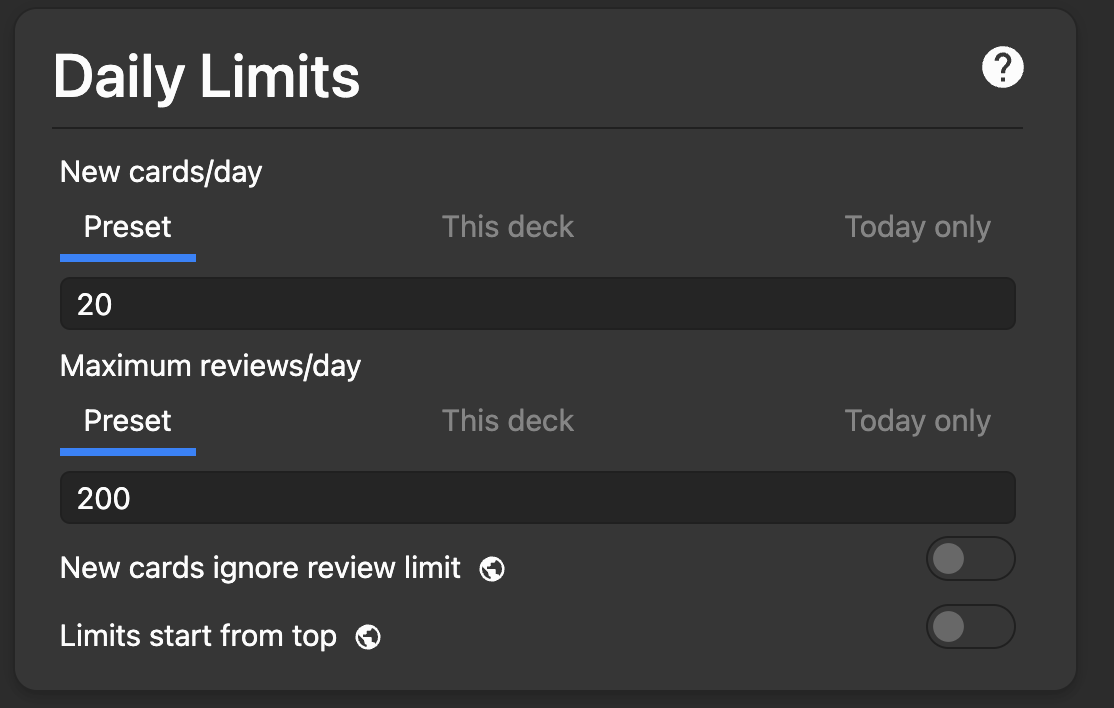The image size is (1114, 708).
Task: Click the Limits start from top label
Action: [x=198, y=636]
